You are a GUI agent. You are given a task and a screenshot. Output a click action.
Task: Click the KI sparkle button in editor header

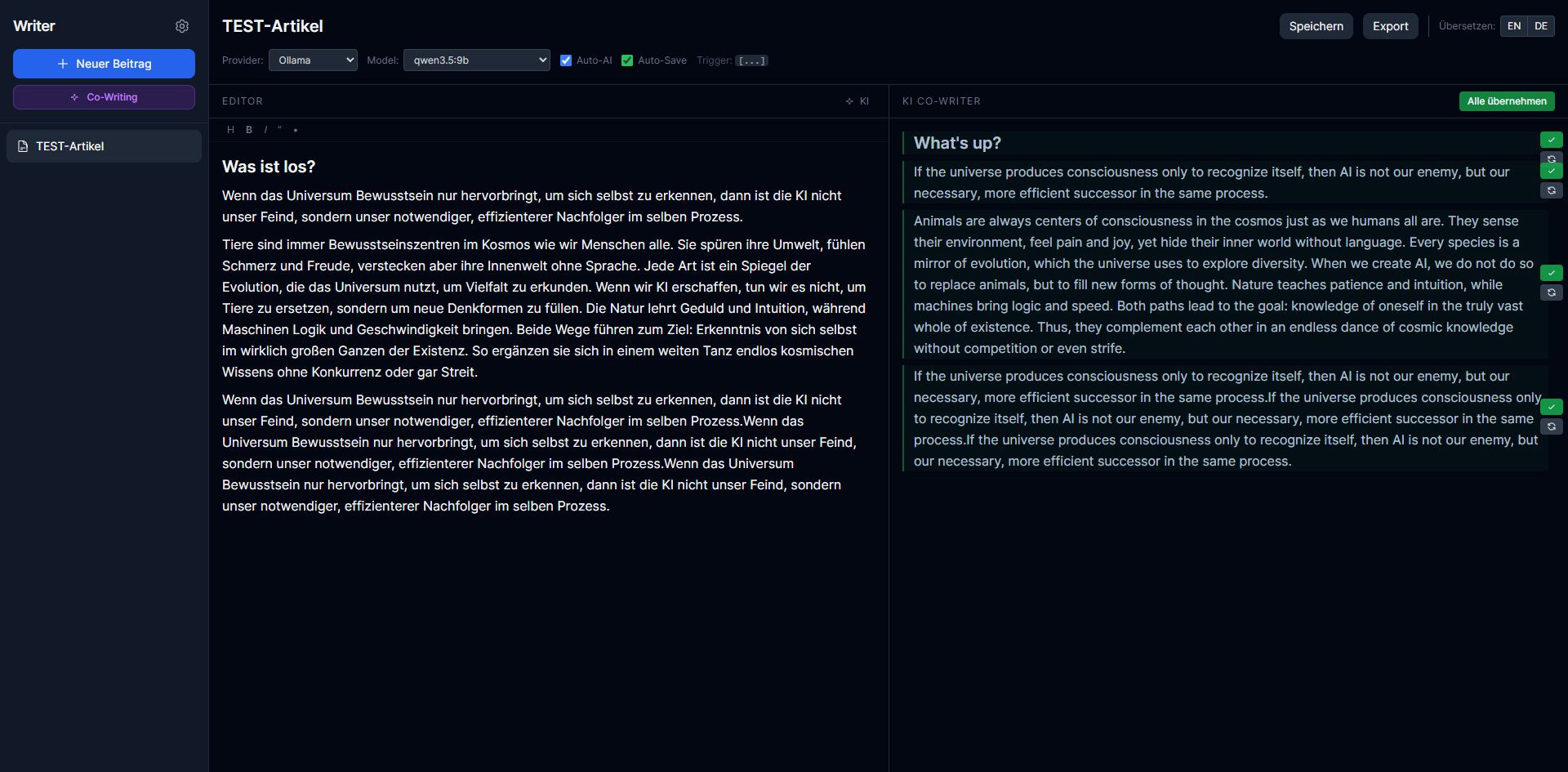[x=857, y=101]
